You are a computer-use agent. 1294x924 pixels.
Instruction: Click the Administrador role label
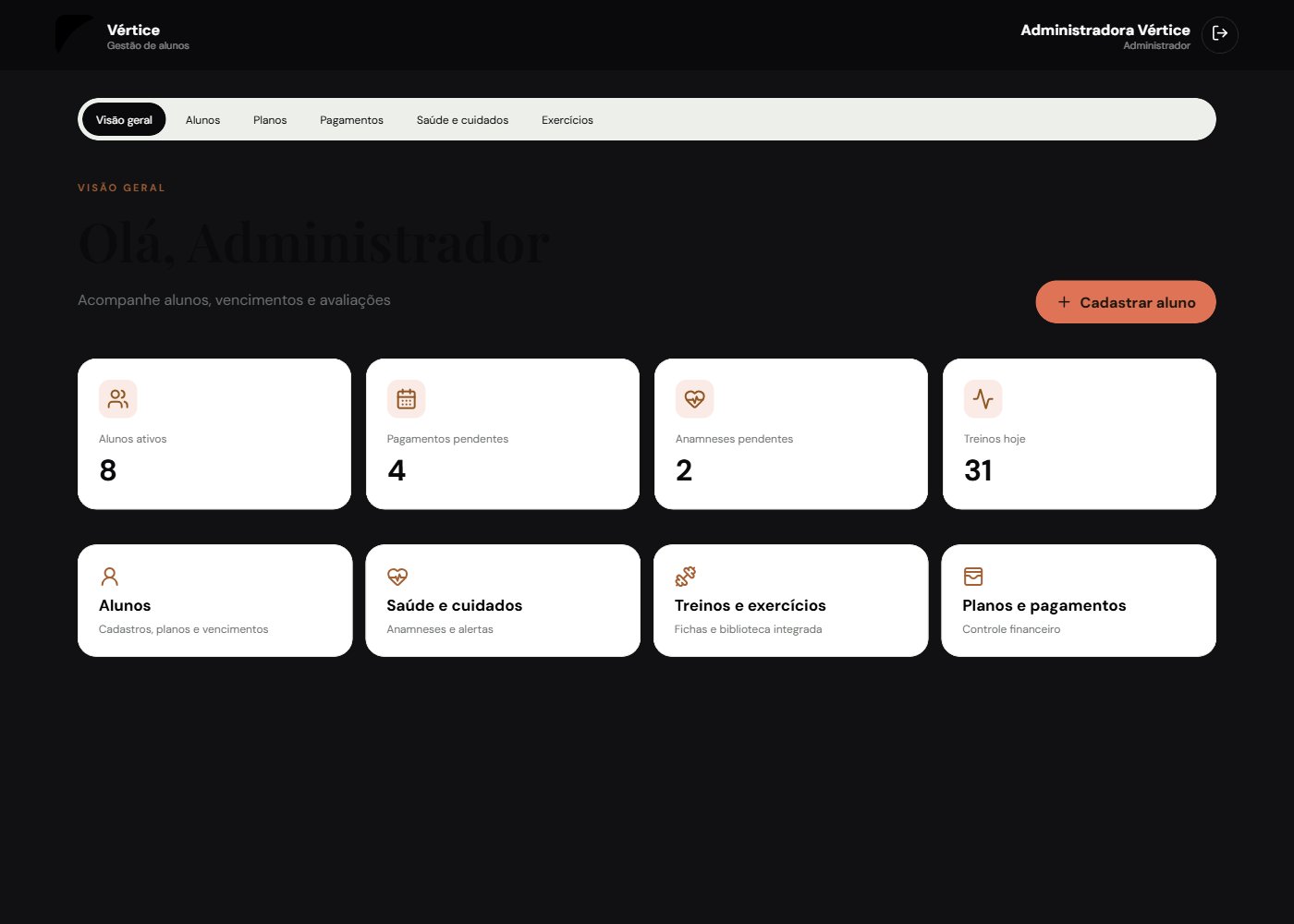click(1156, 45)
